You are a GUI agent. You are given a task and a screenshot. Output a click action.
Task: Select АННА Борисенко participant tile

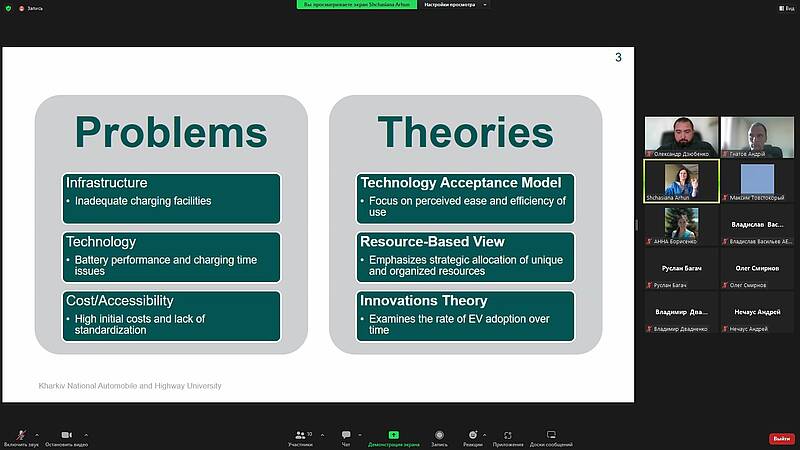click(682, 224)
